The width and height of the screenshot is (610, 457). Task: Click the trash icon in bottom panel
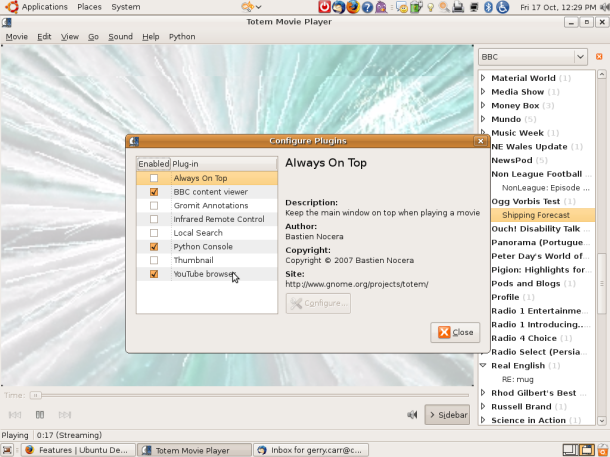pyautogui.click(x=603, y=450)
